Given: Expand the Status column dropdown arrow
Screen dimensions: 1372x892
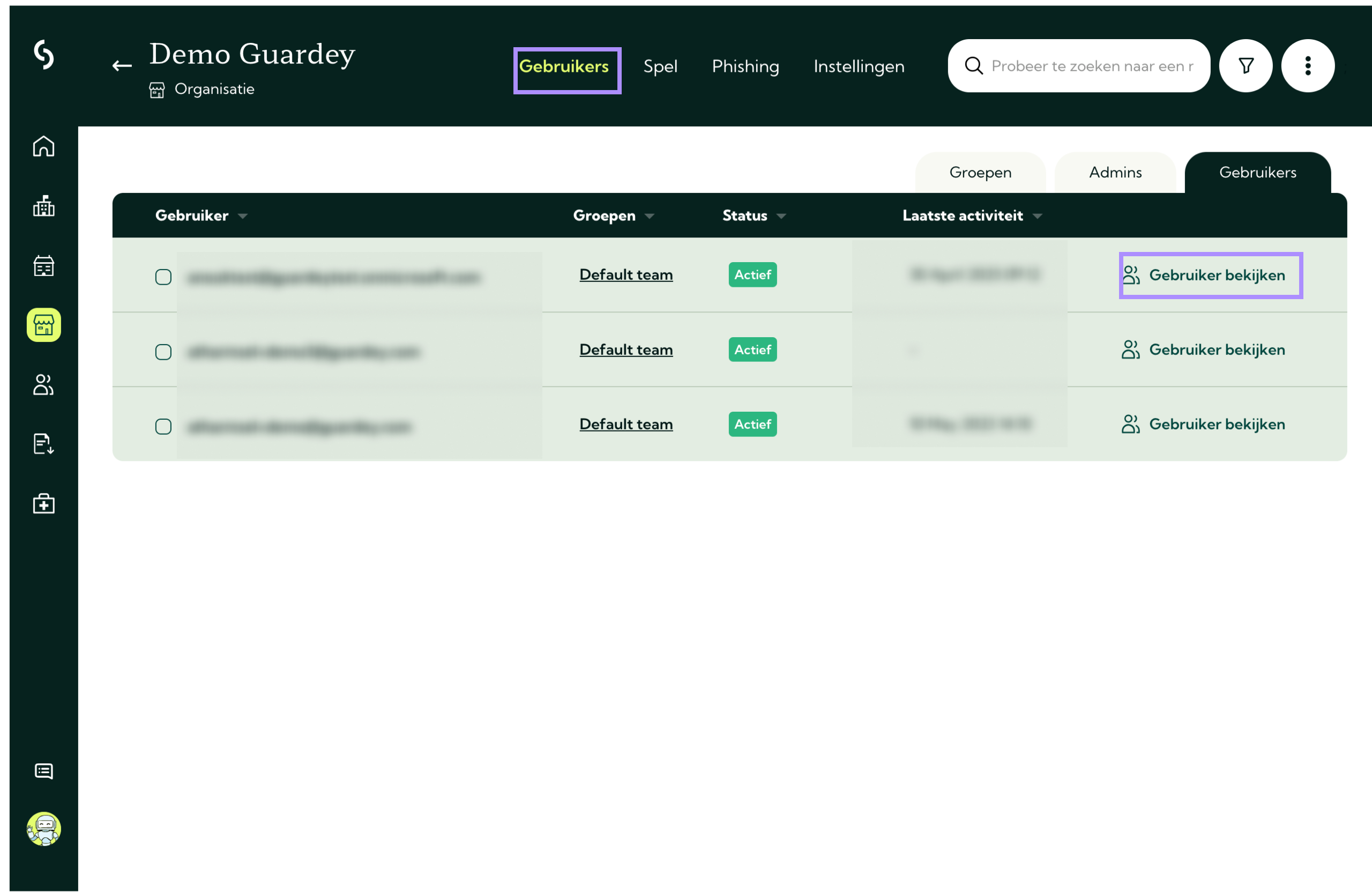Looking at the screenshot, I should [x=781, y=216].
